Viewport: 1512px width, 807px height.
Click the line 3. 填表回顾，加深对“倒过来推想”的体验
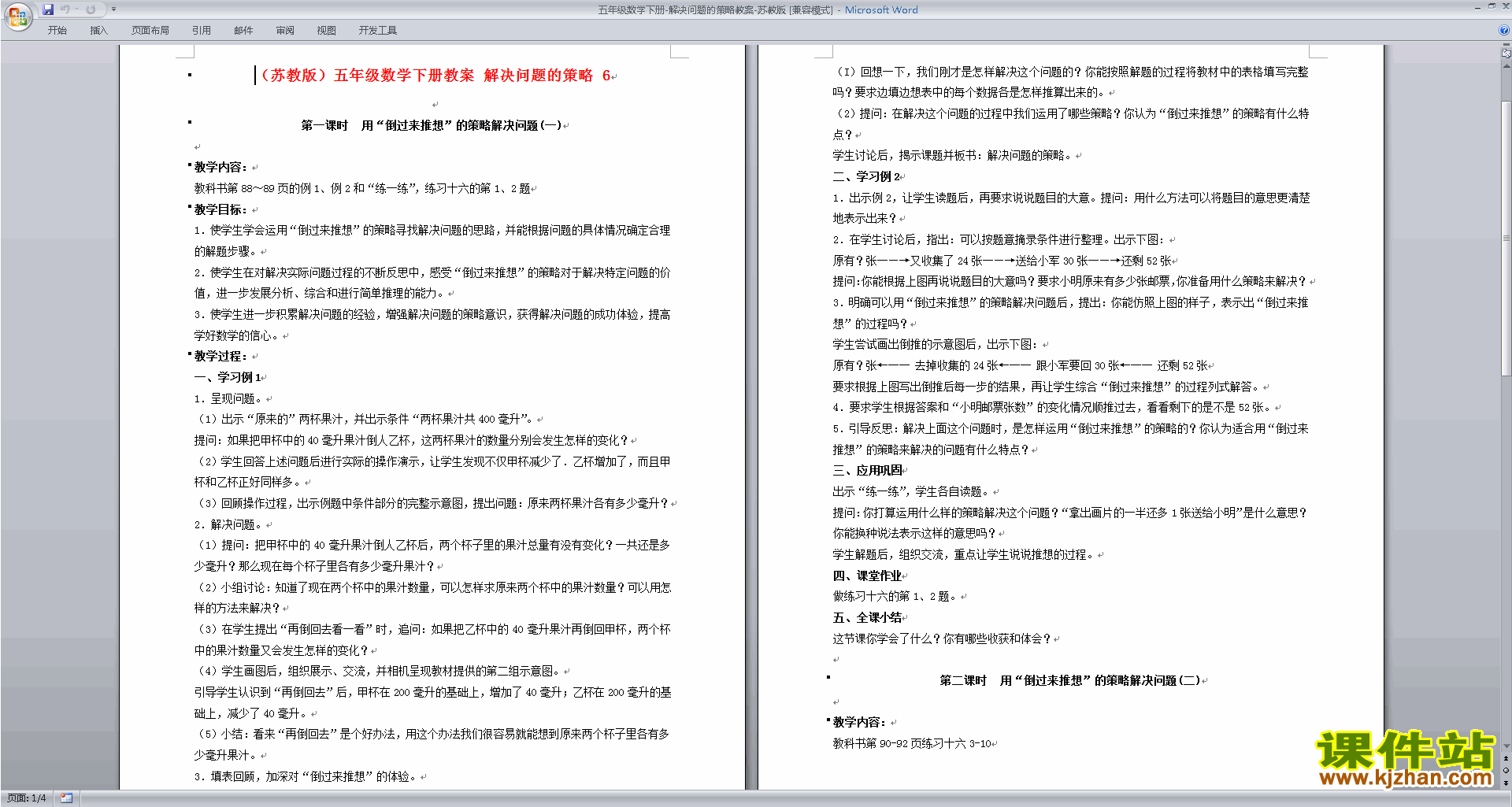coord(307,776)
